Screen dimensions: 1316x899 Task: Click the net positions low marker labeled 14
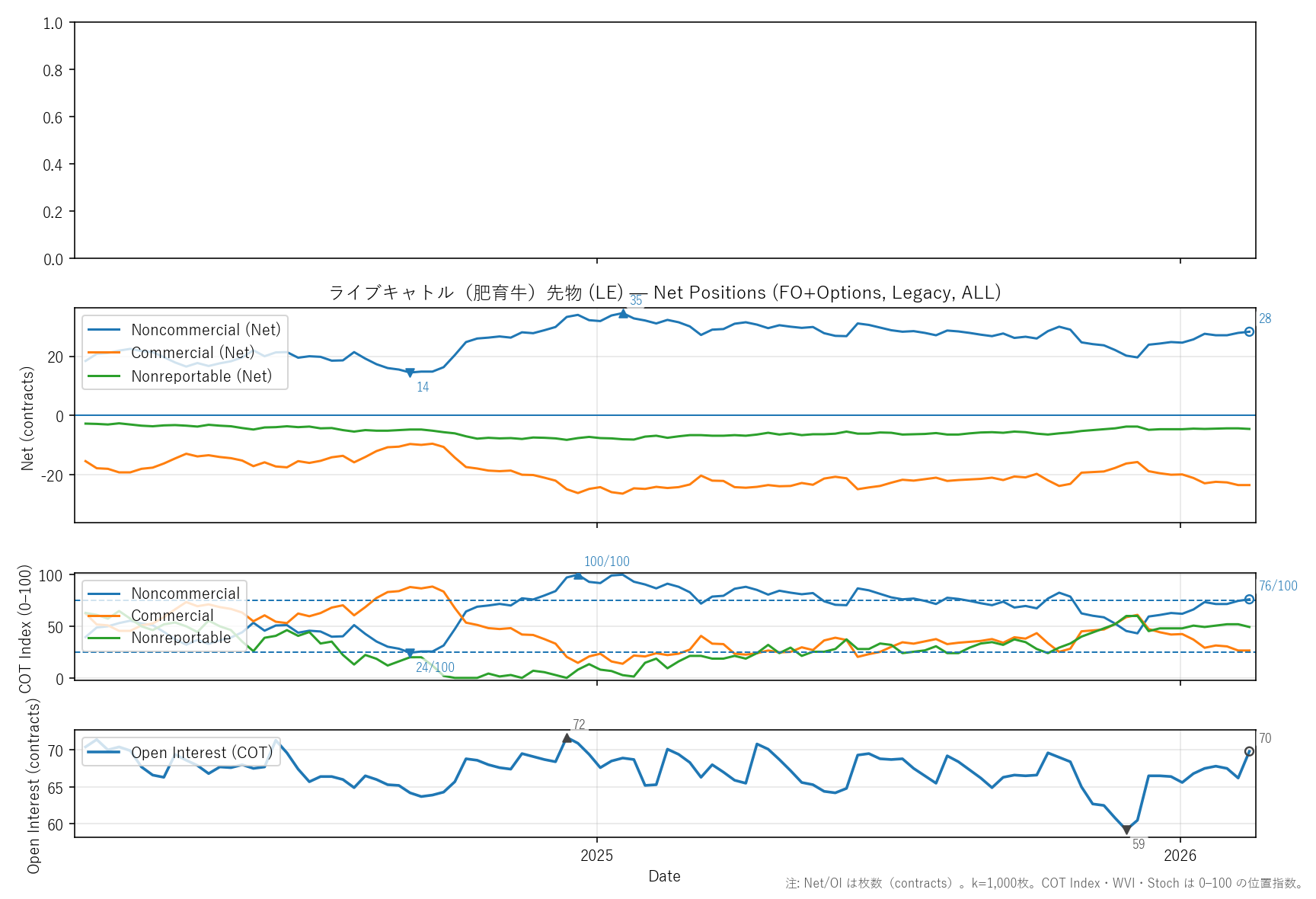410,373
